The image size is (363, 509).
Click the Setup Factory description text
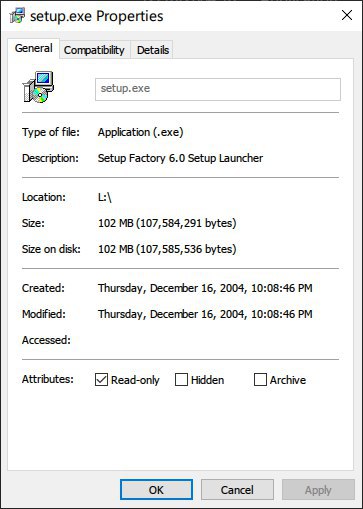point(180,158)
